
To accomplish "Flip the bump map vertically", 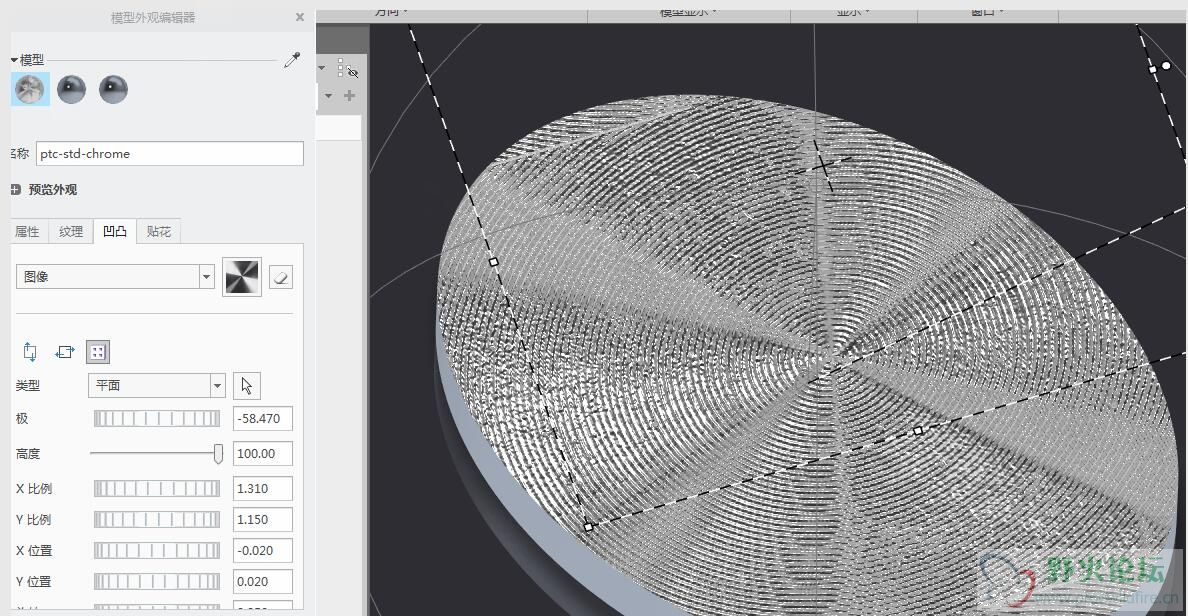I will pos(30,352).
